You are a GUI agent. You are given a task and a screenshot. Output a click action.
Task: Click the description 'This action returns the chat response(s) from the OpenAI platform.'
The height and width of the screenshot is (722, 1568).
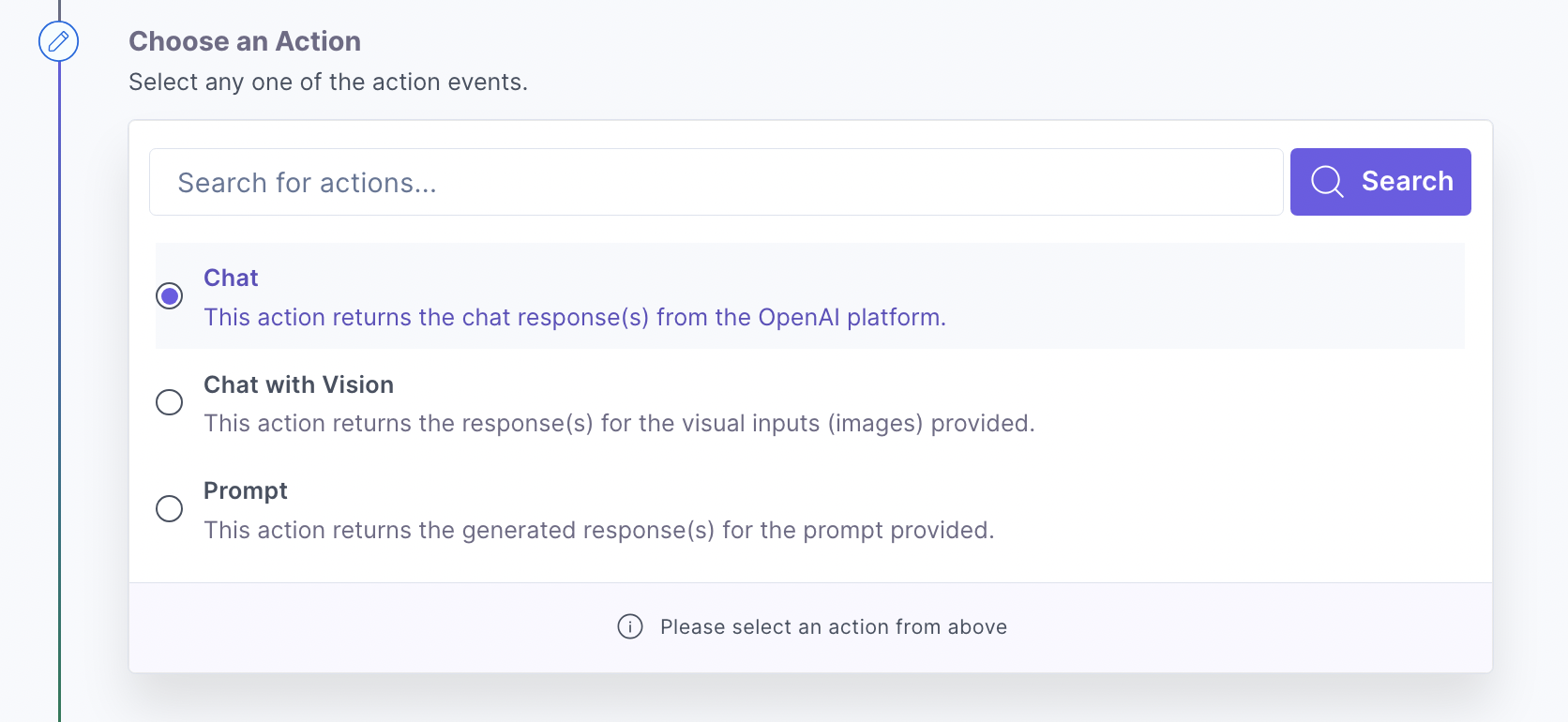pos(575,317)
